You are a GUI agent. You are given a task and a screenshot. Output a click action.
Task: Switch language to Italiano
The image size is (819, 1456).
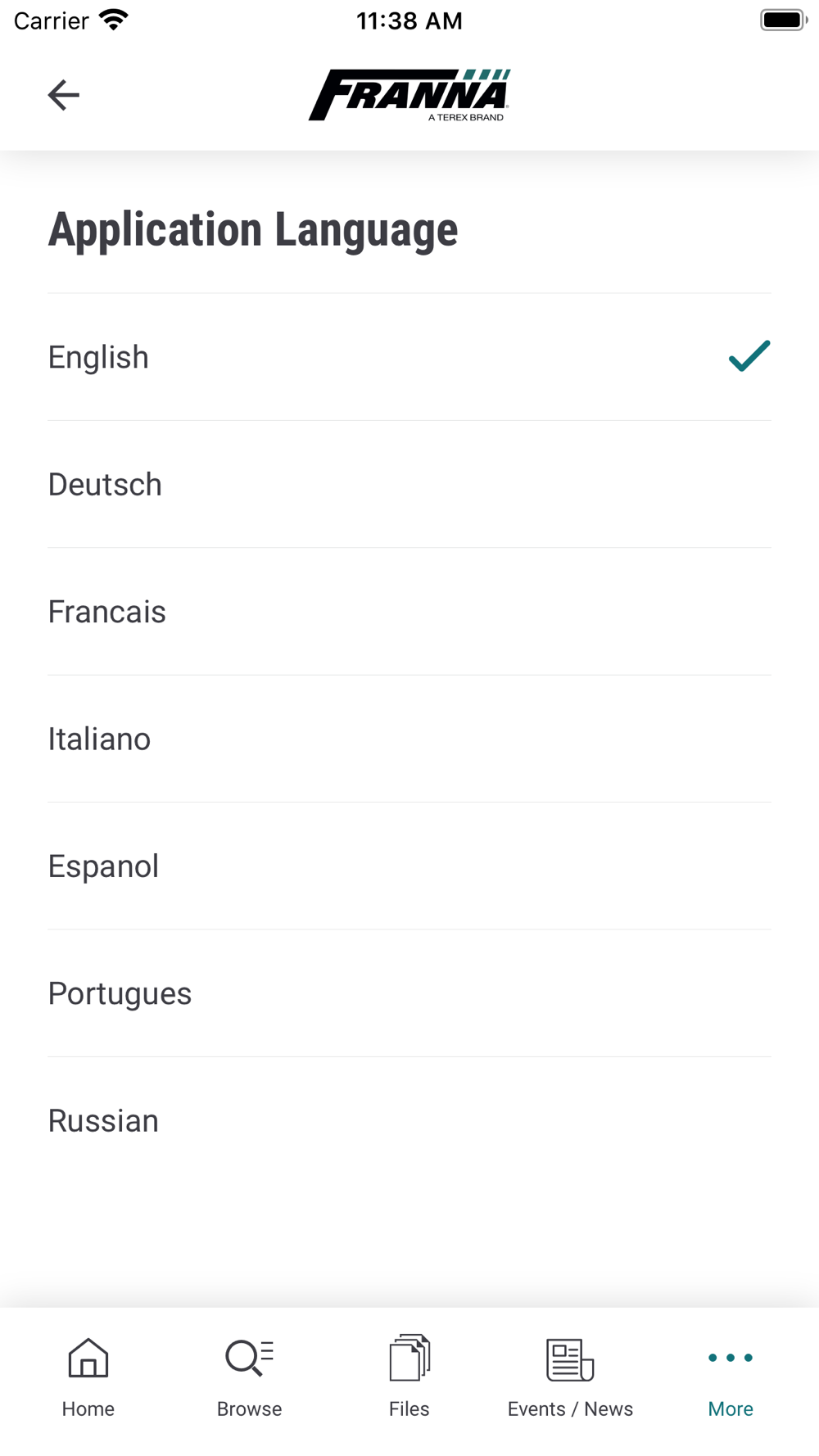pos(99,739)
